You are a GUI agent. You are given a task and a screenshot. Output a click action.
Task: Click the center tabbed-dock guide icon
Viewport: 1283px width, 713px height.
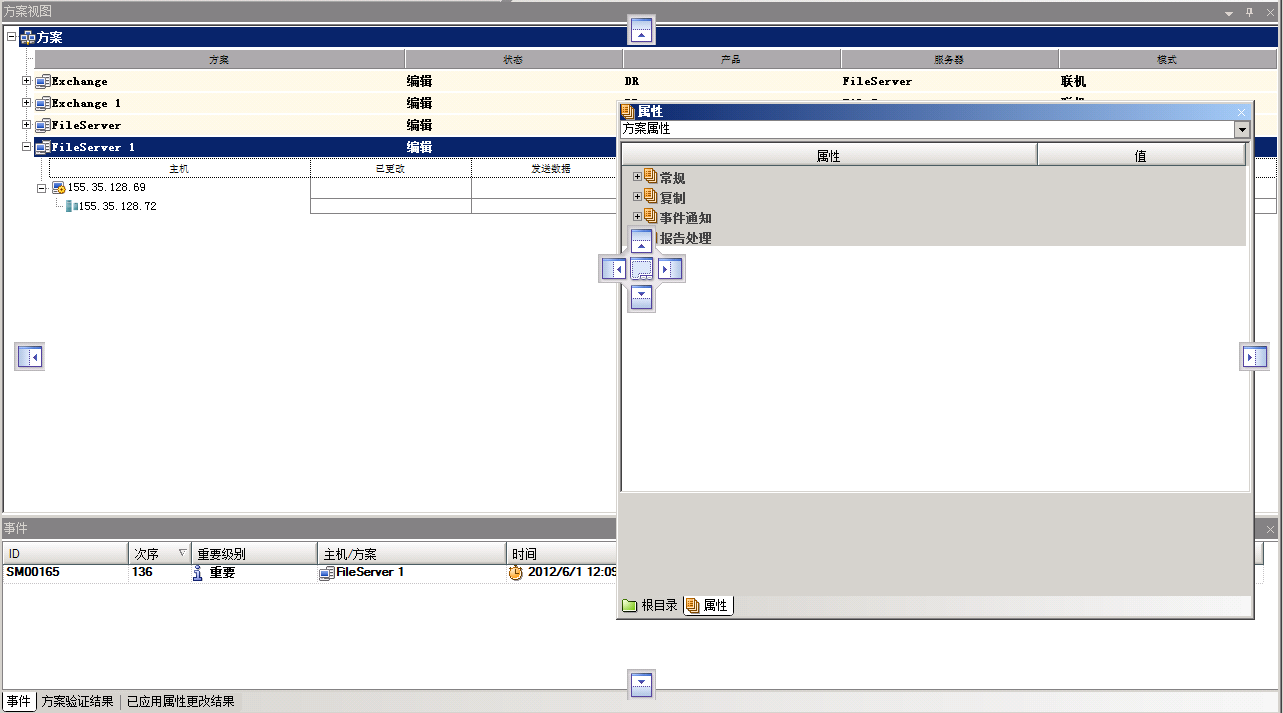642,269
